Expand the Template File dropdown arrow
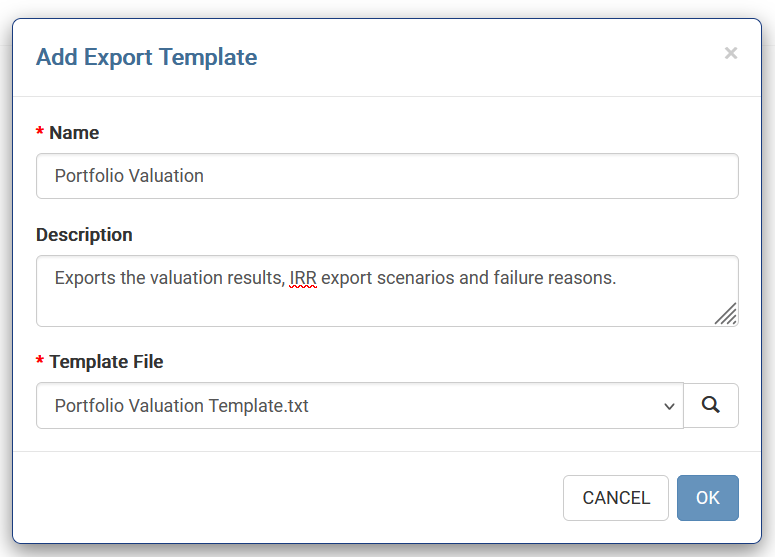Viewport: 775px width, 557px height. 669,406
